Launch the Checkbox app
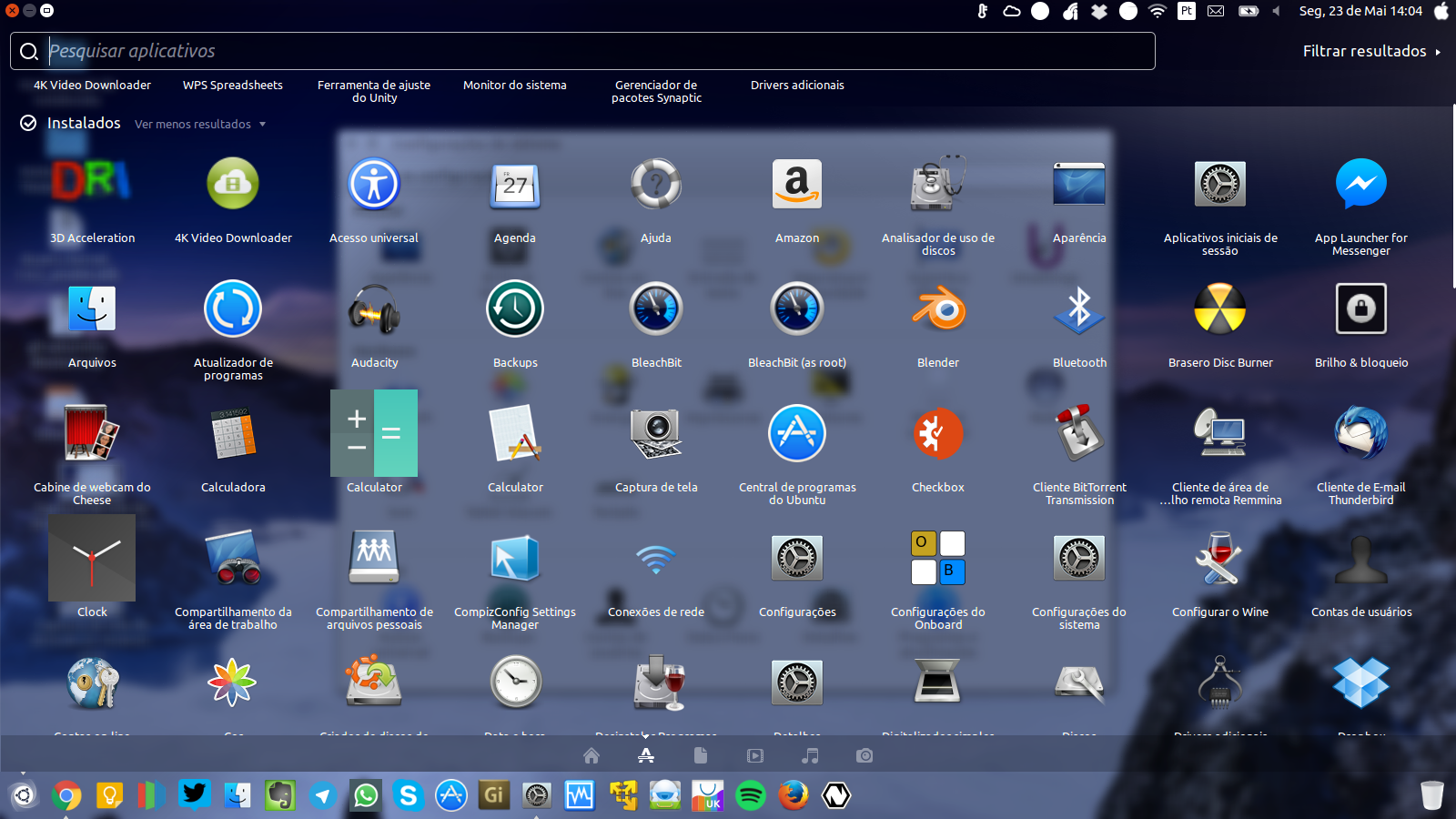The height and width of the screenshot is (819, 1456). pyautogui.click(x=938, y=433)
